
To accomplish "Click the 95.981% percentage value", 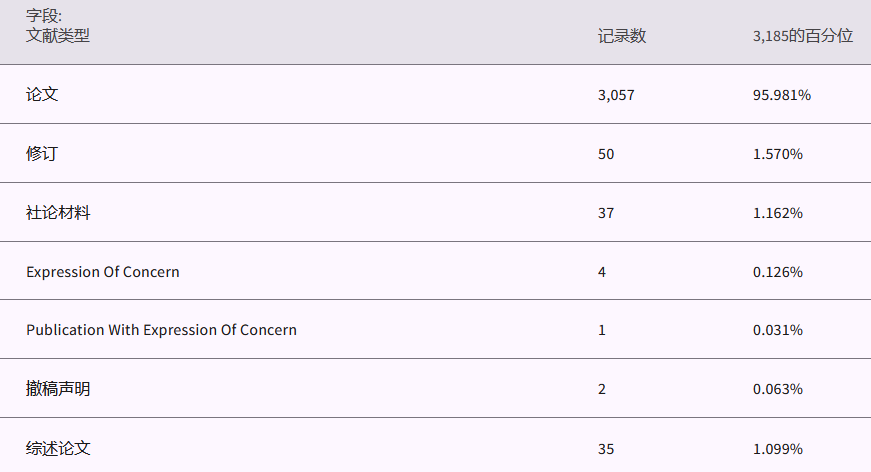I will 781,95.
